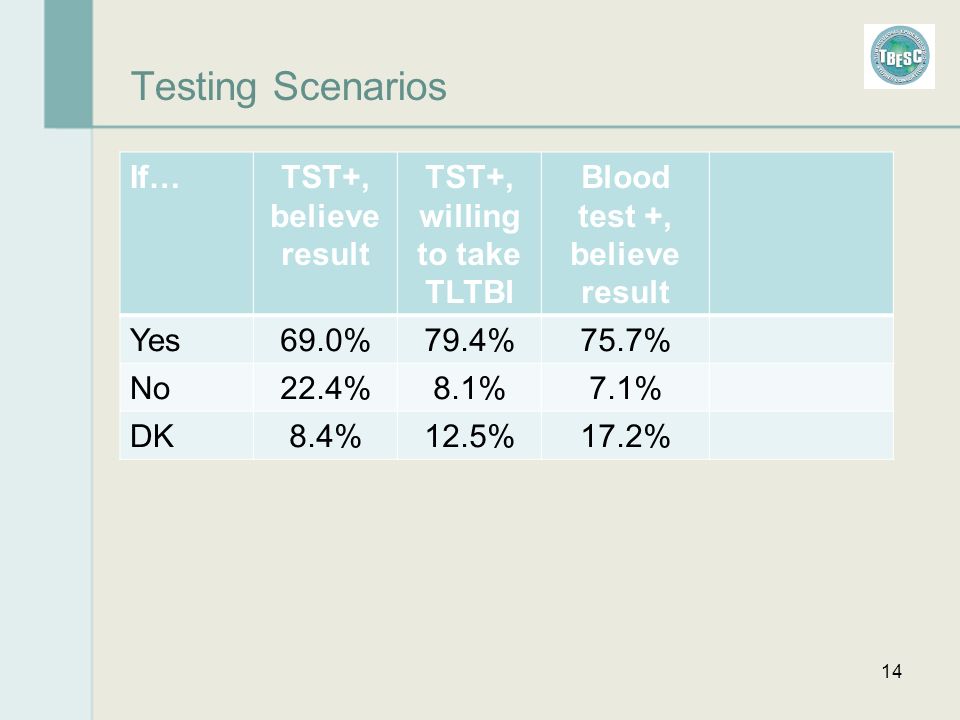This screenshot has width=960, height=720.
Task: Click the 17.2% table cell
Action: [x=625, y=435]
